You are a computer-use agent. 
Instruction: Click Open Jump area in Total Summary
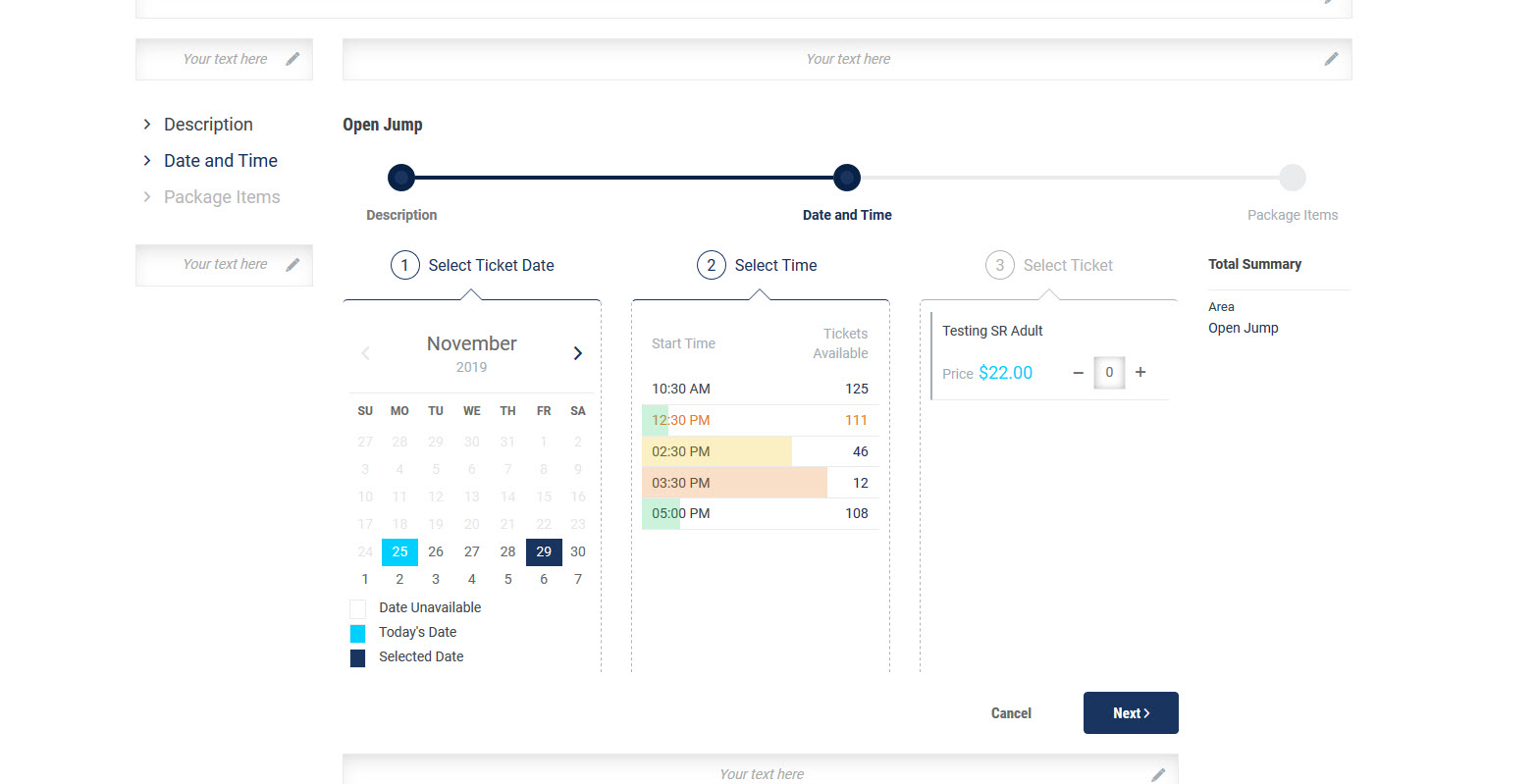pyautogui.click(x=1244, y=328)
